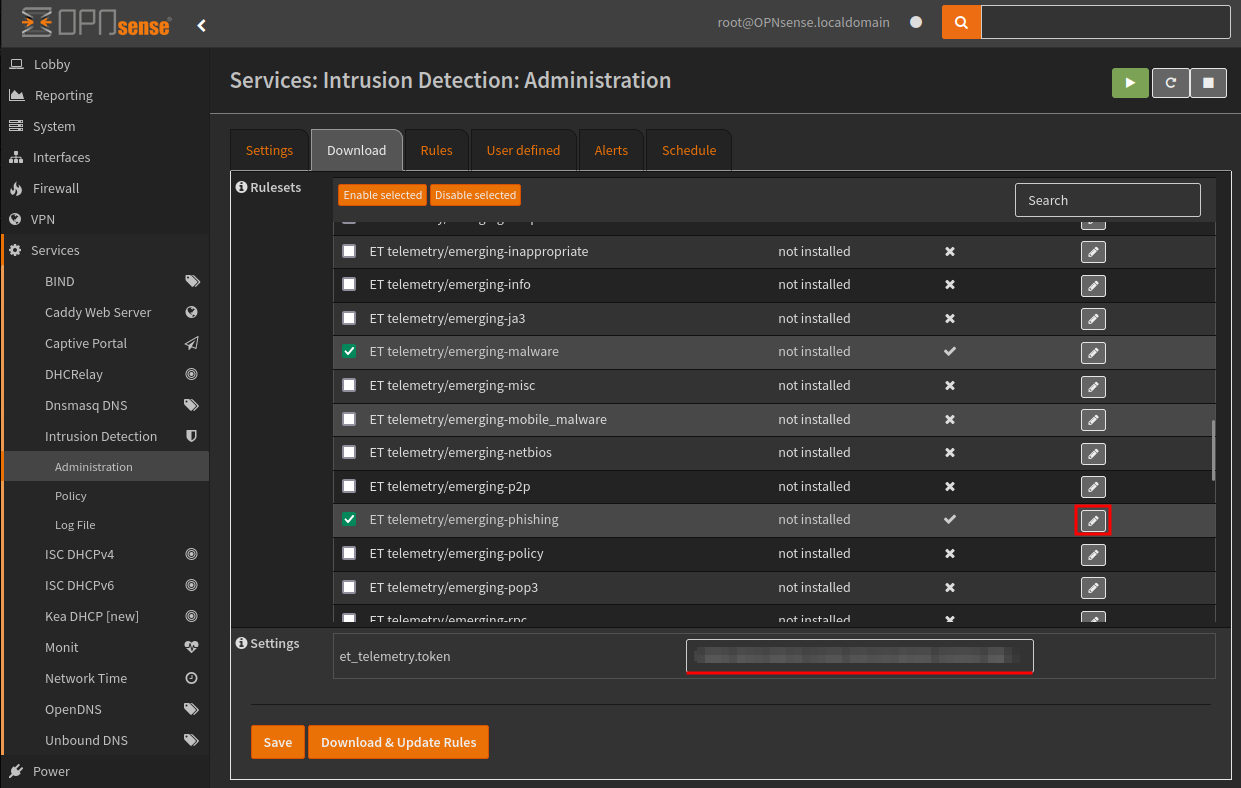The width and height of the screenshot is (1241, 788).
Task: Check the emerging-ja3 ruleset checkbox
Action: 349,318
